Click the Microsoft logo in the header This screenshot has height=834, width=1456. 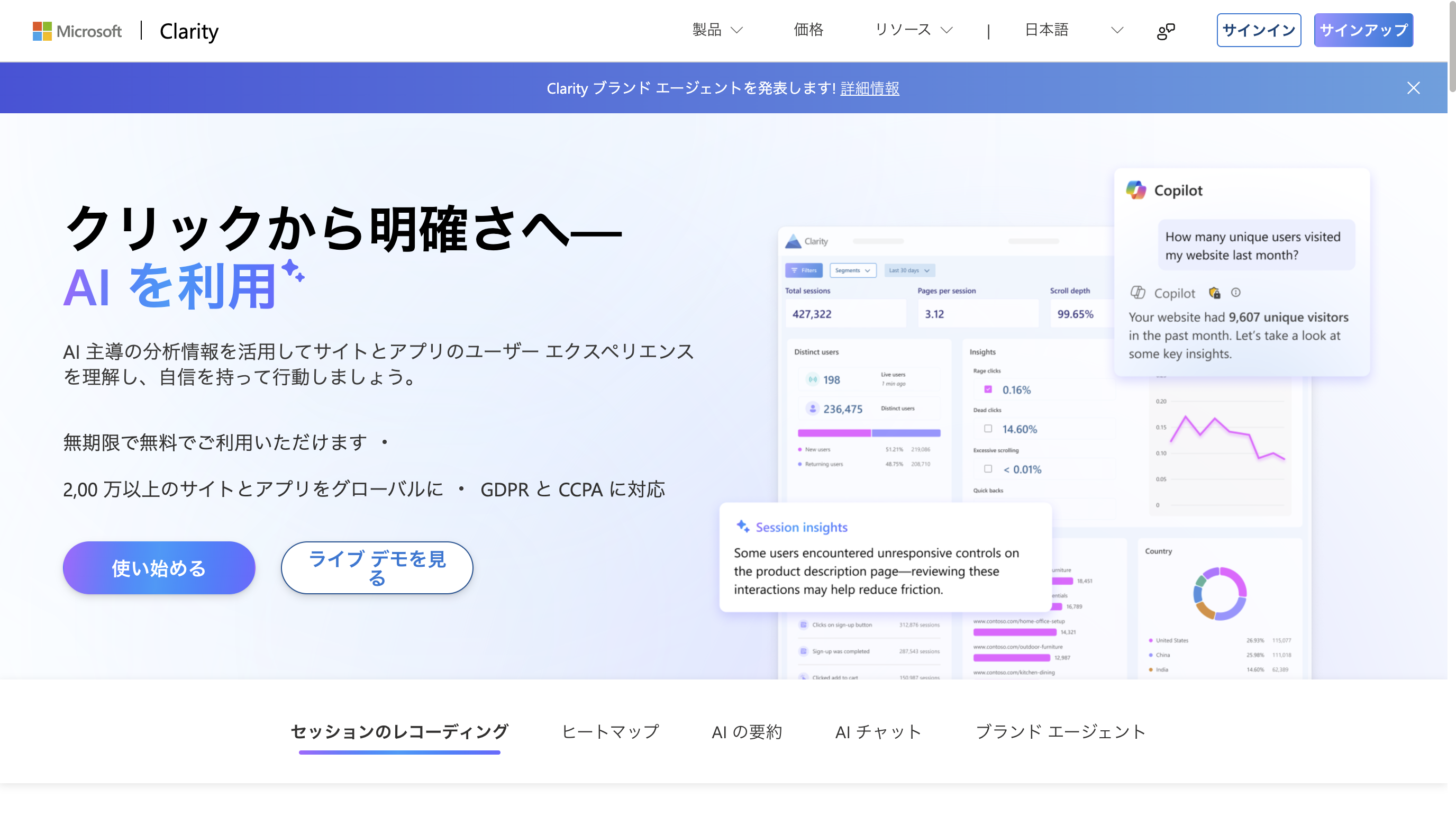77,31
